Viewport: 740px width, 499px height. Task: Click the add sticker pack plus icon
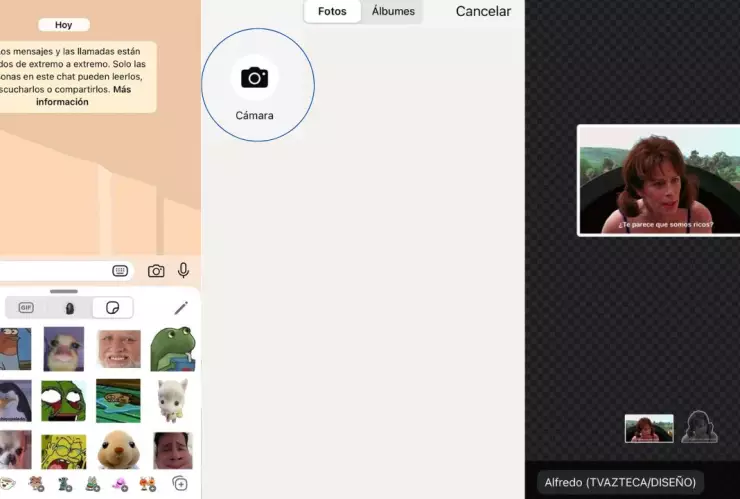pos(180,484)
